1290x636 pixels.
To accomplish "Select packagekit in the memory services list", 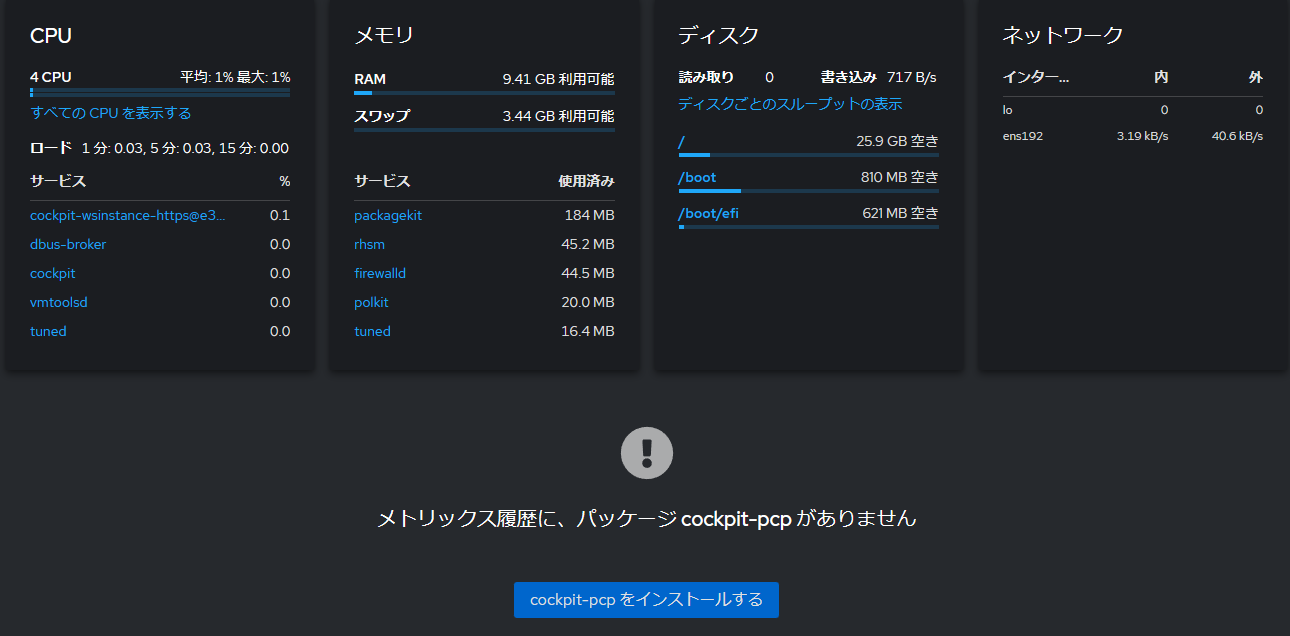I will tap(382, 214).
